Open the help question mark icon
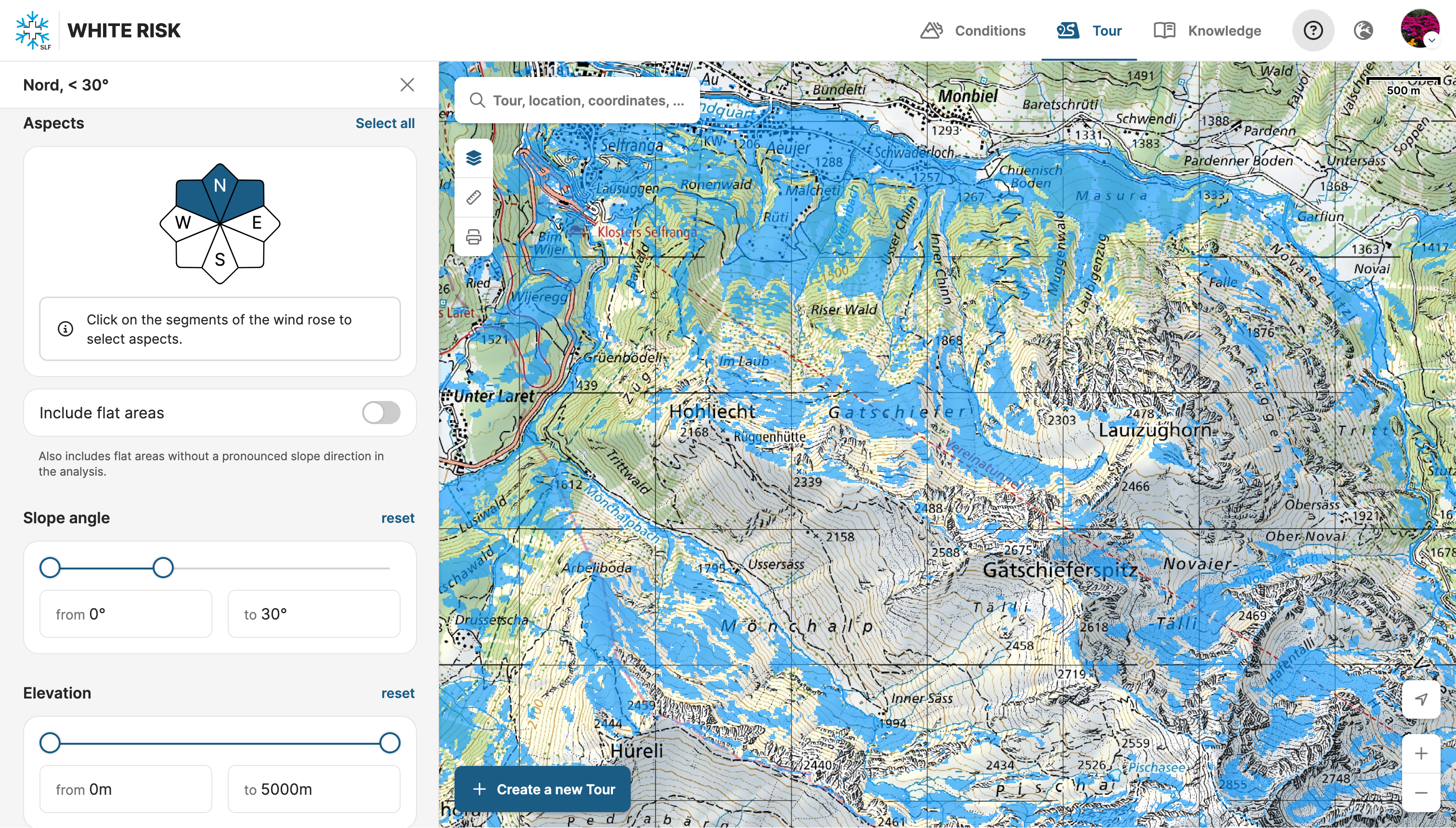This screenshot has height=828, width=1456. pyautogui.click(x=1313, y=31)
